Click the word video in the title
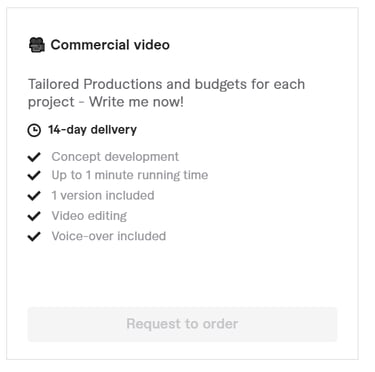Viewport: 375px width, 372px height. click(x=152, y=45)
